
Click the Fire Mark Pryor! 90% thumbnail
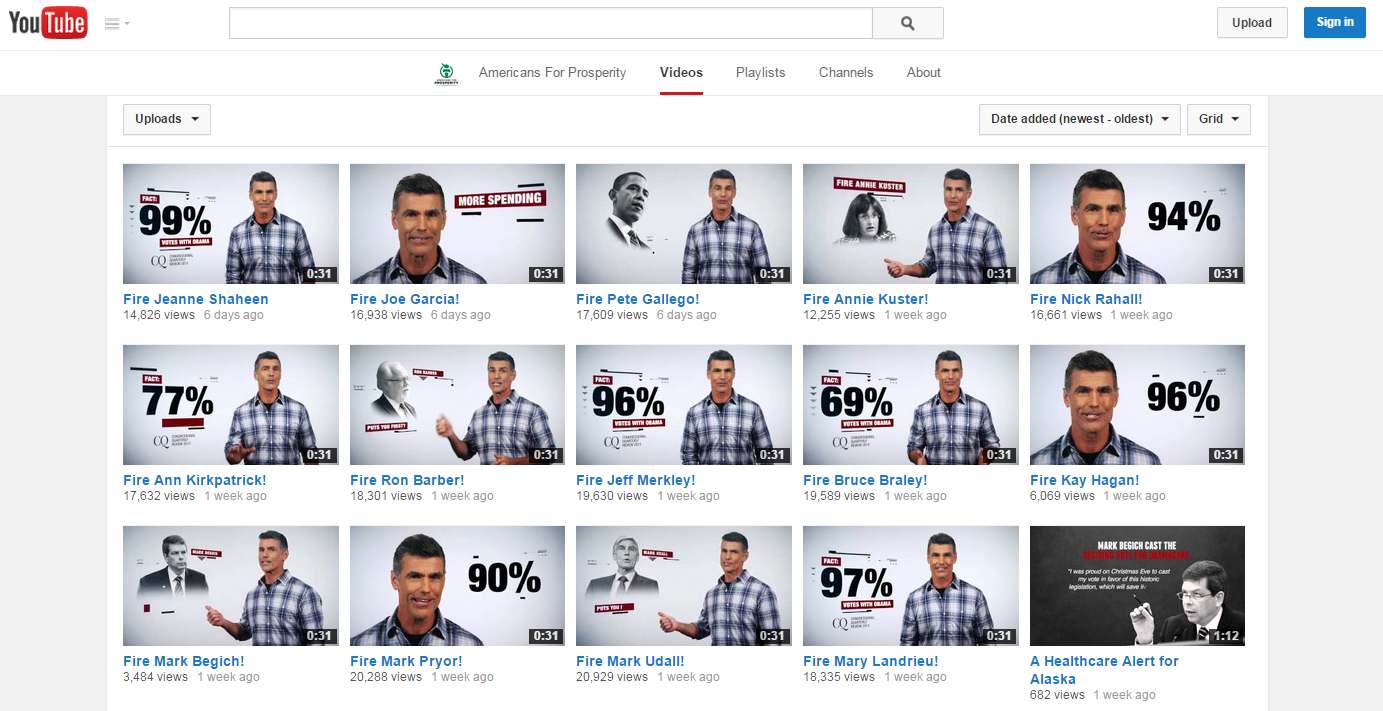click(x=457, y=586)
